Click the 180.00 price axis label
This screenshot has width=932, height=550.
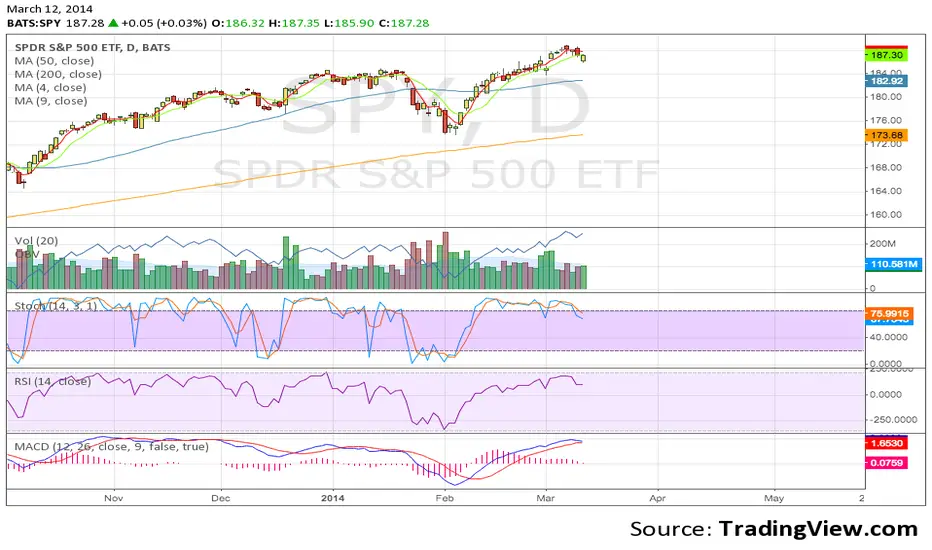pyautogui.click(x=886, y=96)
